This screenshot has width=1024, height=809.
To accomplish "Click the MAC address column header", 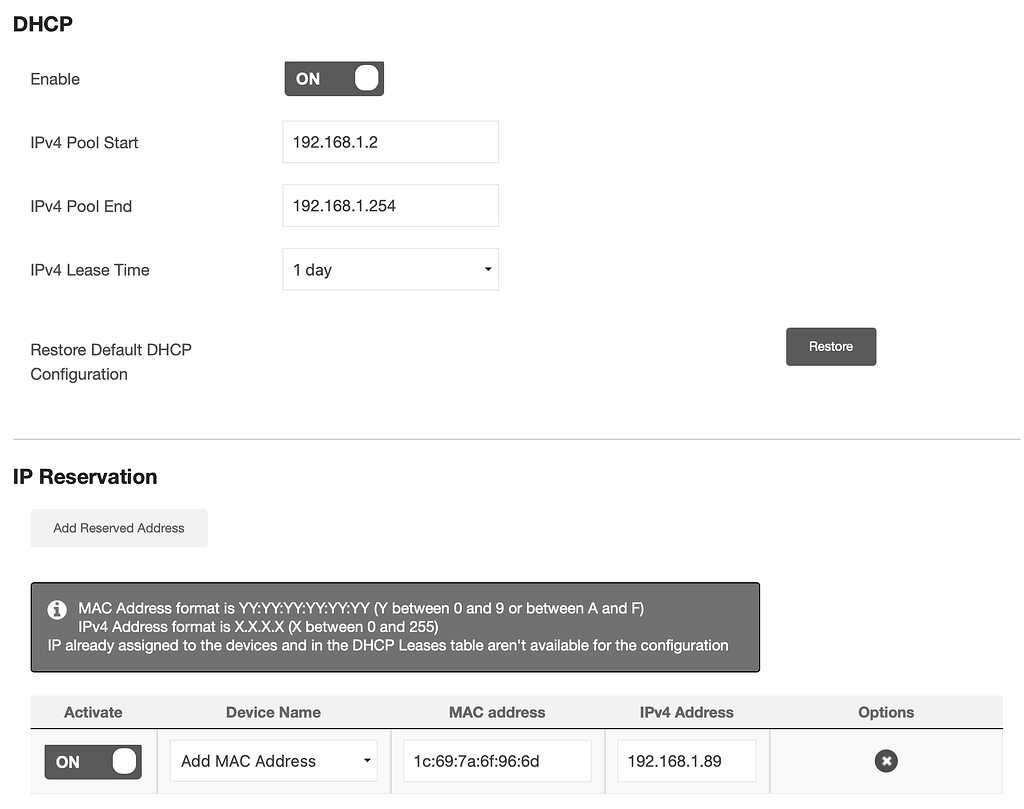I will click(497, 712).
